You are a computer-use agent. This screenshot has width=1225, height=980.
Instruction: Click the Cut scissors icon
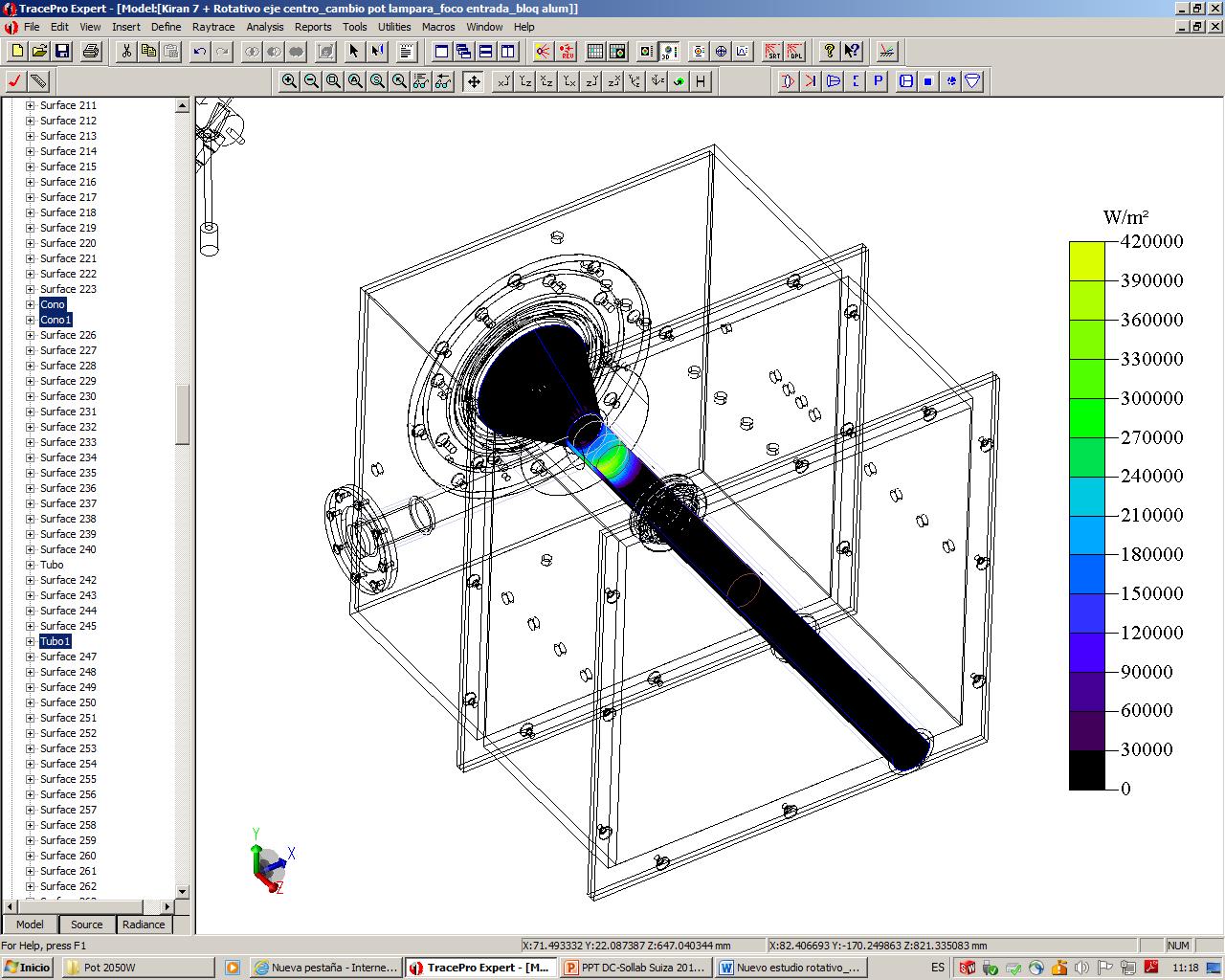tap(125, 52)
